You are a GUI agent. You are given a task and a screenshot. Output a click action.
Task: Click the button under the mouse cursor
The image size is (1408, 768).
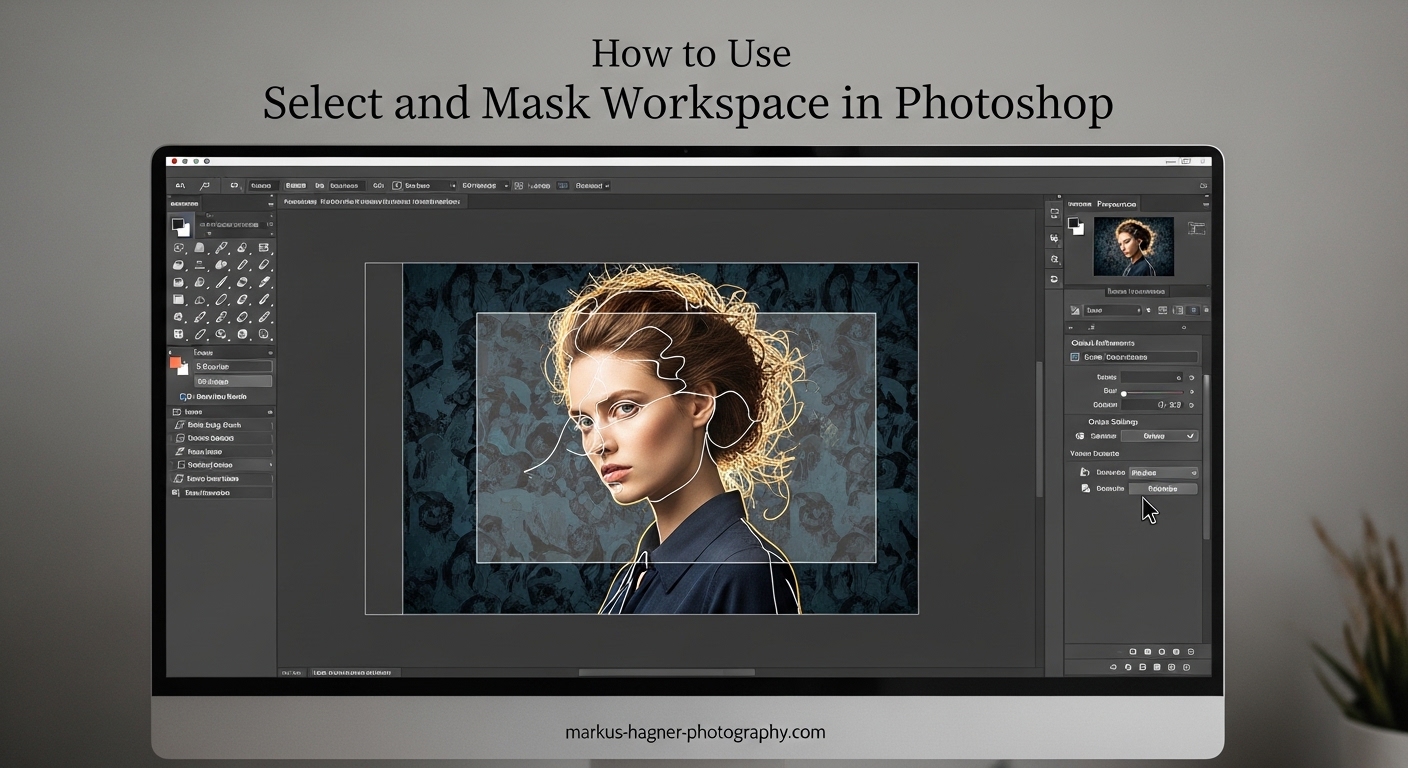(x=1163, y=489)
